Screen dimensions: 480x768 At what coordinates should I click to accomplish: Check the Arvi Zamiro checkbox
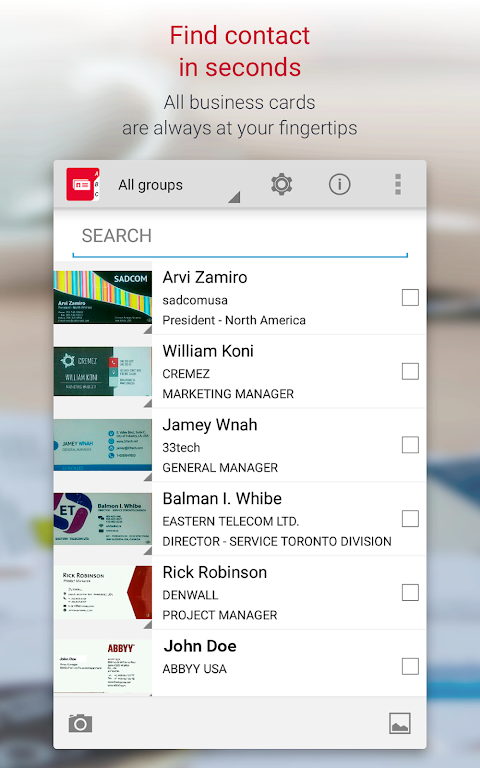[x=410, y=297]
